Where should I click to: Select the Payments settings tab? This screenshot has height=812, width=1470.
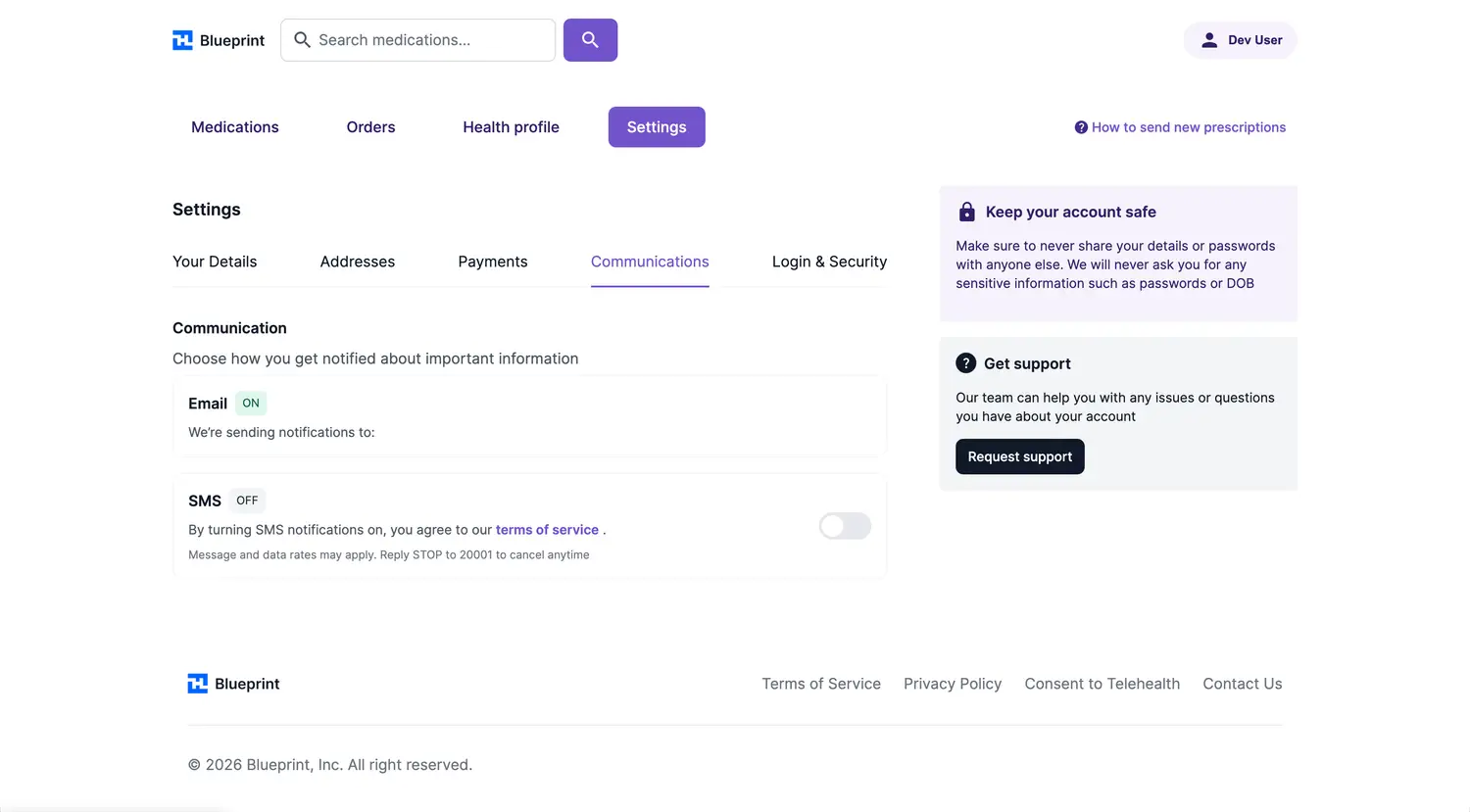492,262
